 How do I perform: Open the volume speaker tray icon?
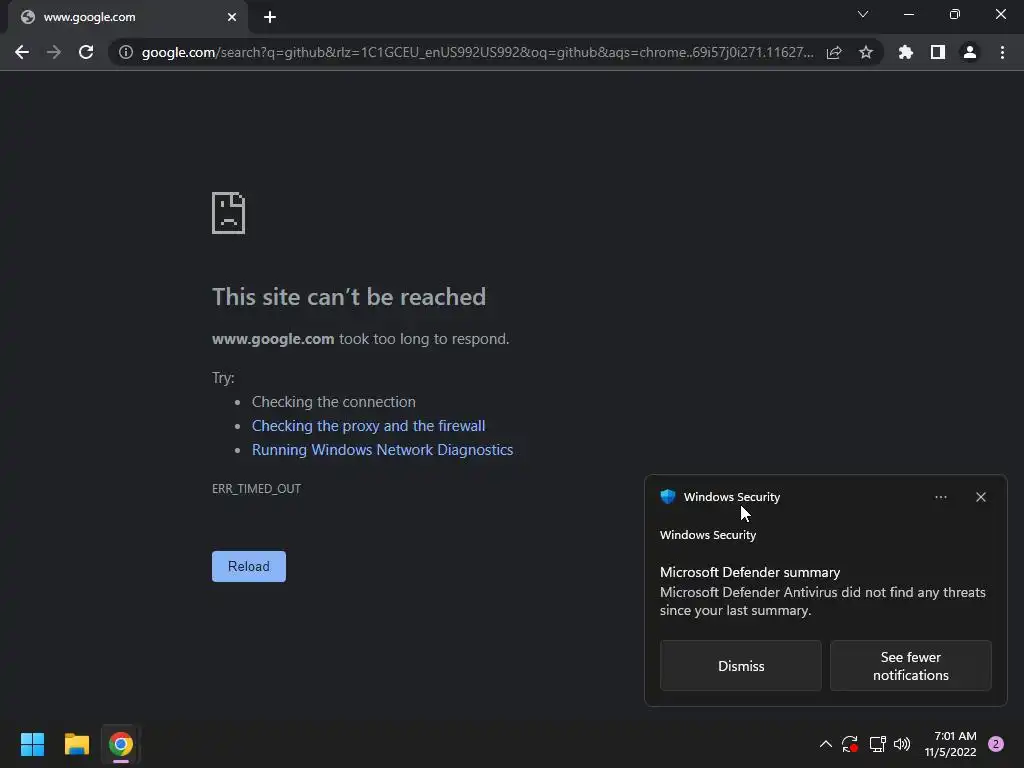[902, 744]
